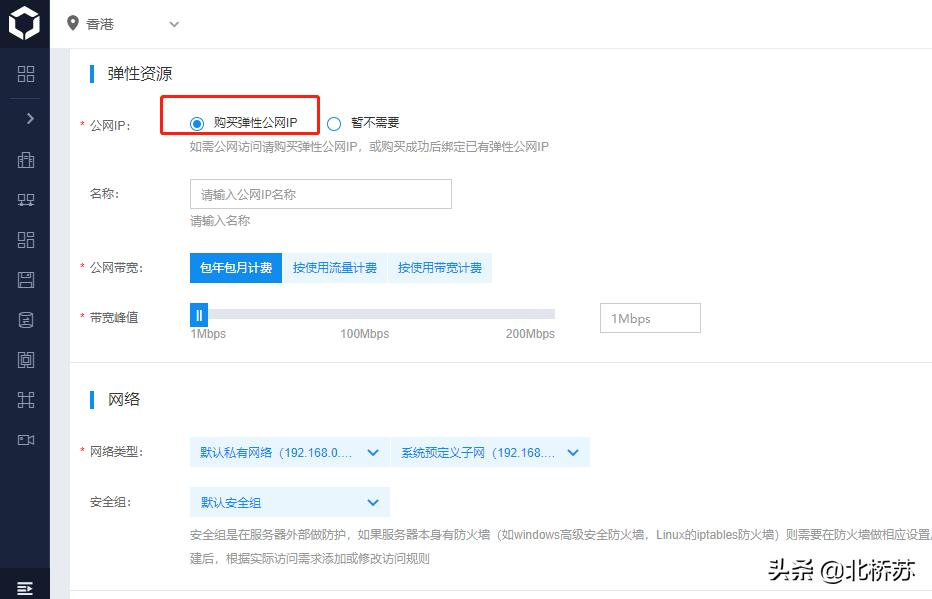Open the 默认安全组 dropdown
The image size is (932, 599).
[289, 502]
